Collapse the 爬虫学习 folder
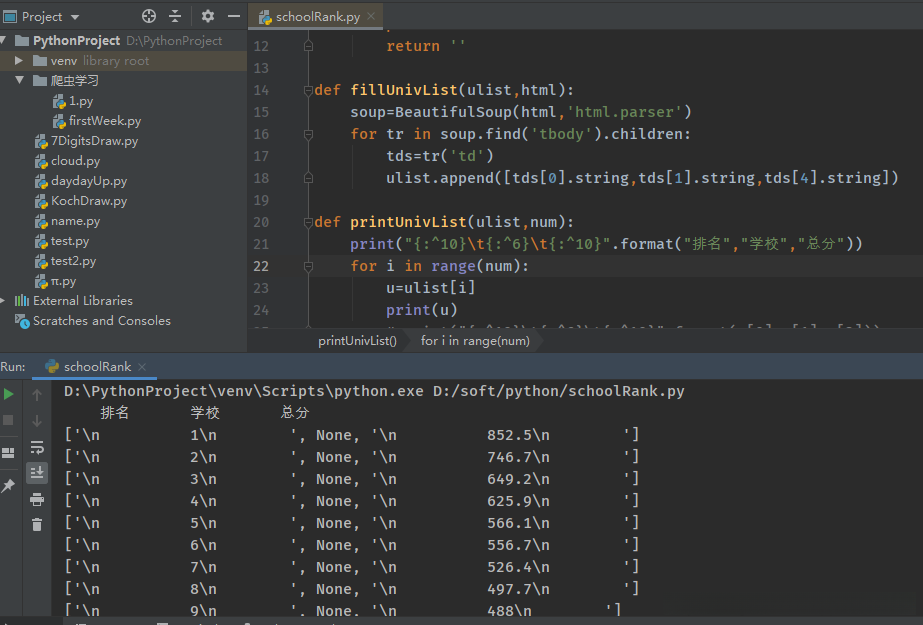Viewport: 923px width, 625px height. (x=19, y=81)
